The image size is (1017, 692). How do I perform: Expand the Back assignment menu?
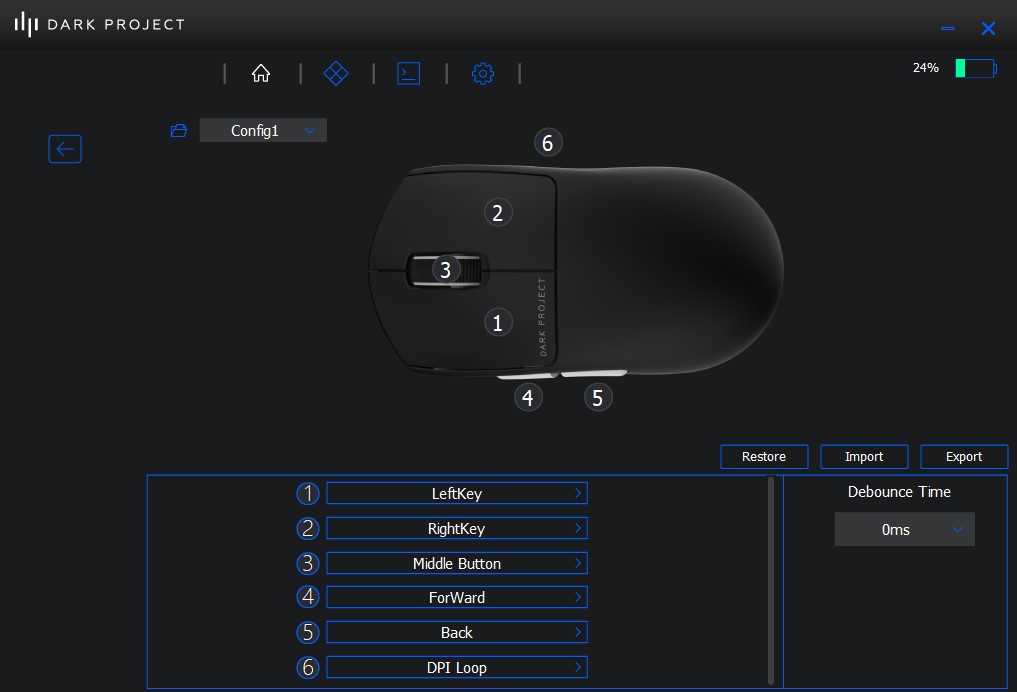(457, 632)
